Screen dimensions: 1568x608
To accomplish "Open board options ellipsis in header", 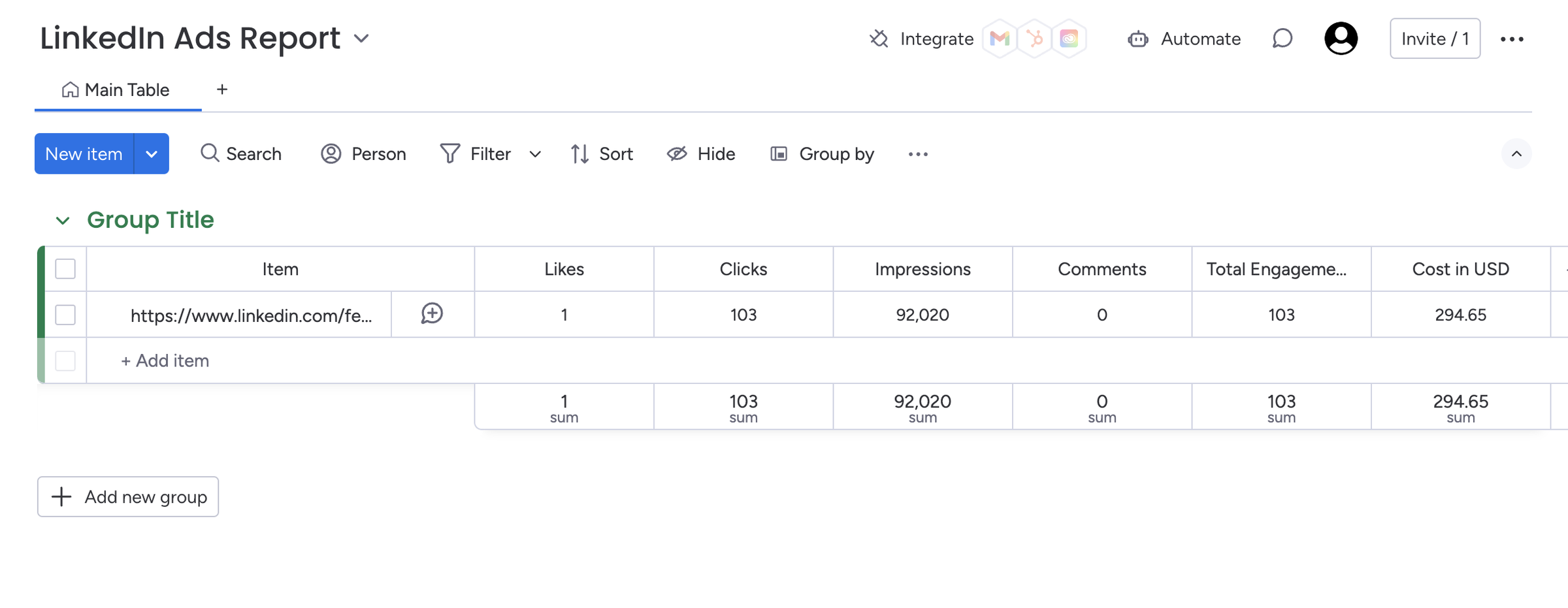I will [x=1512, y=39].
